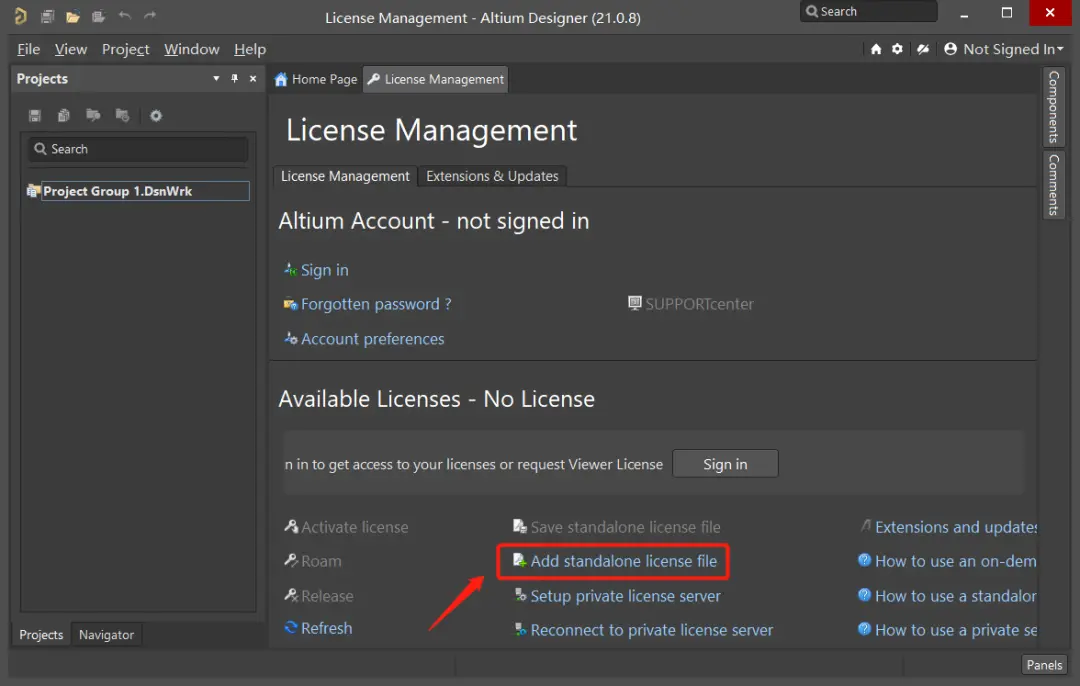Click fourth folder icon in Projects toolbar
The image size is (1080, 686).
coord(123,115)
